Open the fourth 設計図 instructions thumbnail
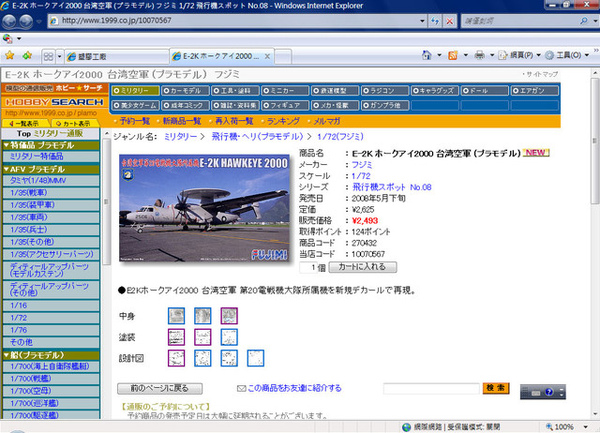Screen dimensions: 600x433 [x=256, y=358]
